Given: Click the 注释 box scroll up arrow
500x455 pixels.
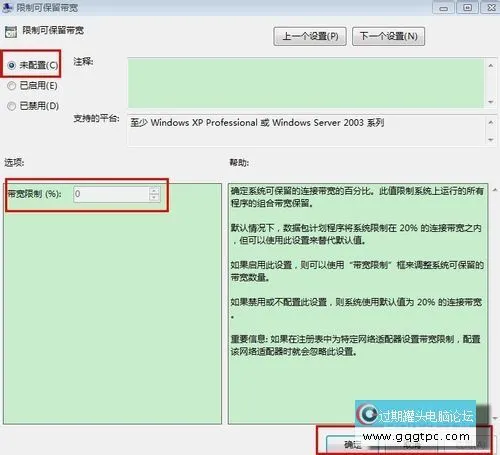Looking at the screenshot, I should pyautogui.click(x=491, y=66).
